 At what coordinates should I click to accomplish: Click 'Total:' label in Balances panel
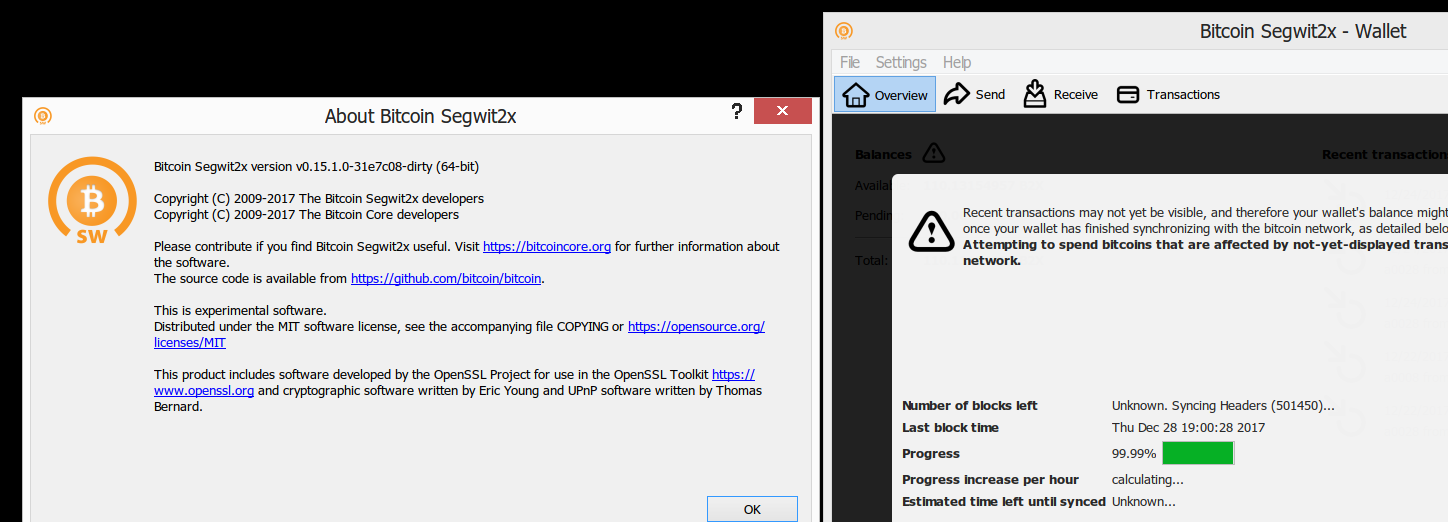870,261
